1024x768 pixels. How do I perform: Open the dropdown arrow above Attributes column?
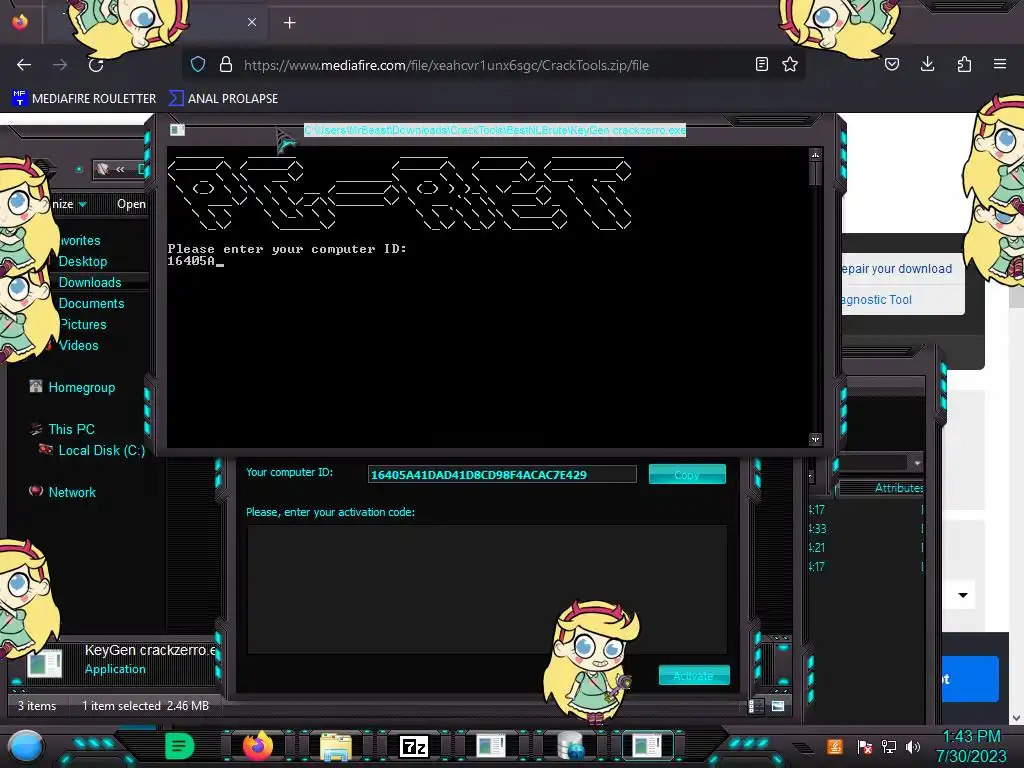coord(917,463)
